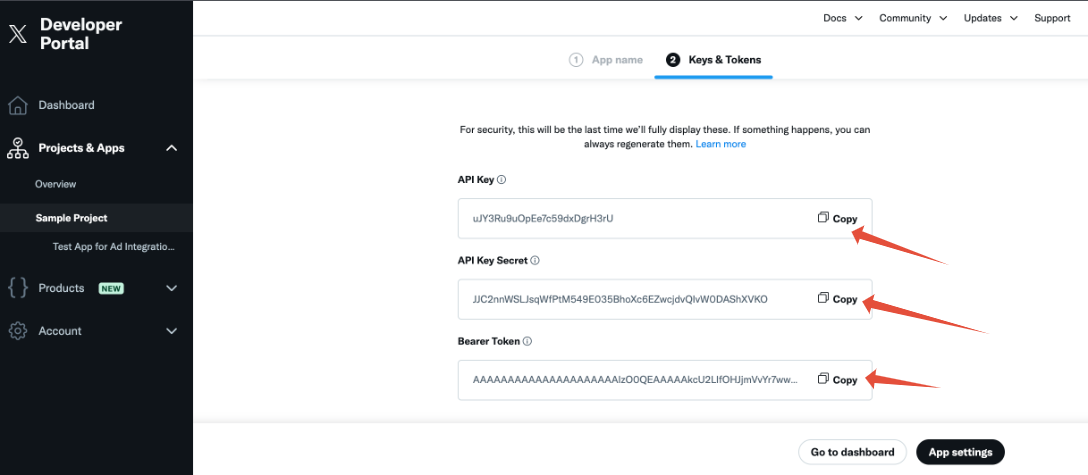
Task: Click the step 2 circle icon
Action: point(672,60)
